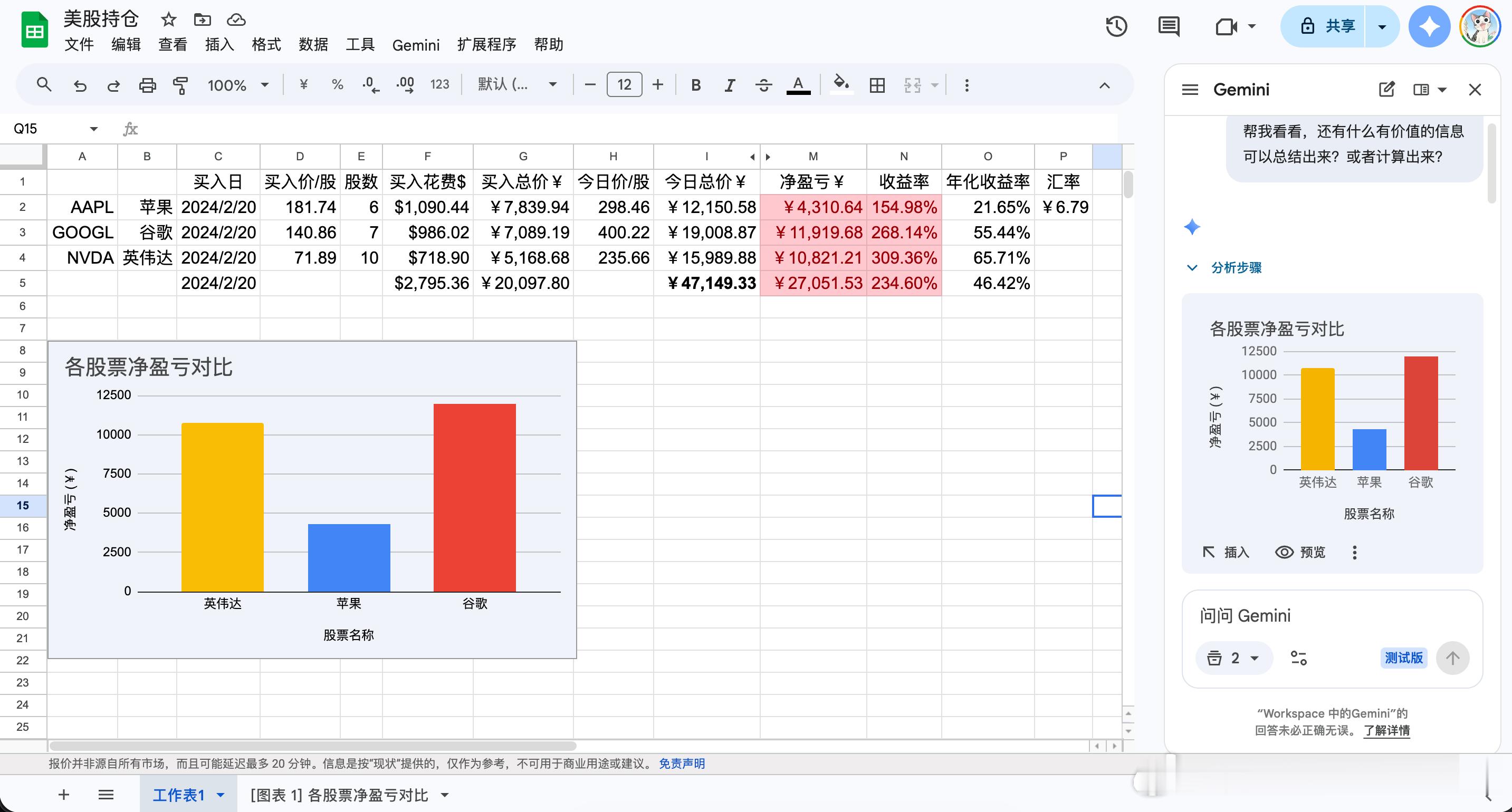Open the fill color picker
This screenshot has width=1512, height=812.
tap(841, 85)
